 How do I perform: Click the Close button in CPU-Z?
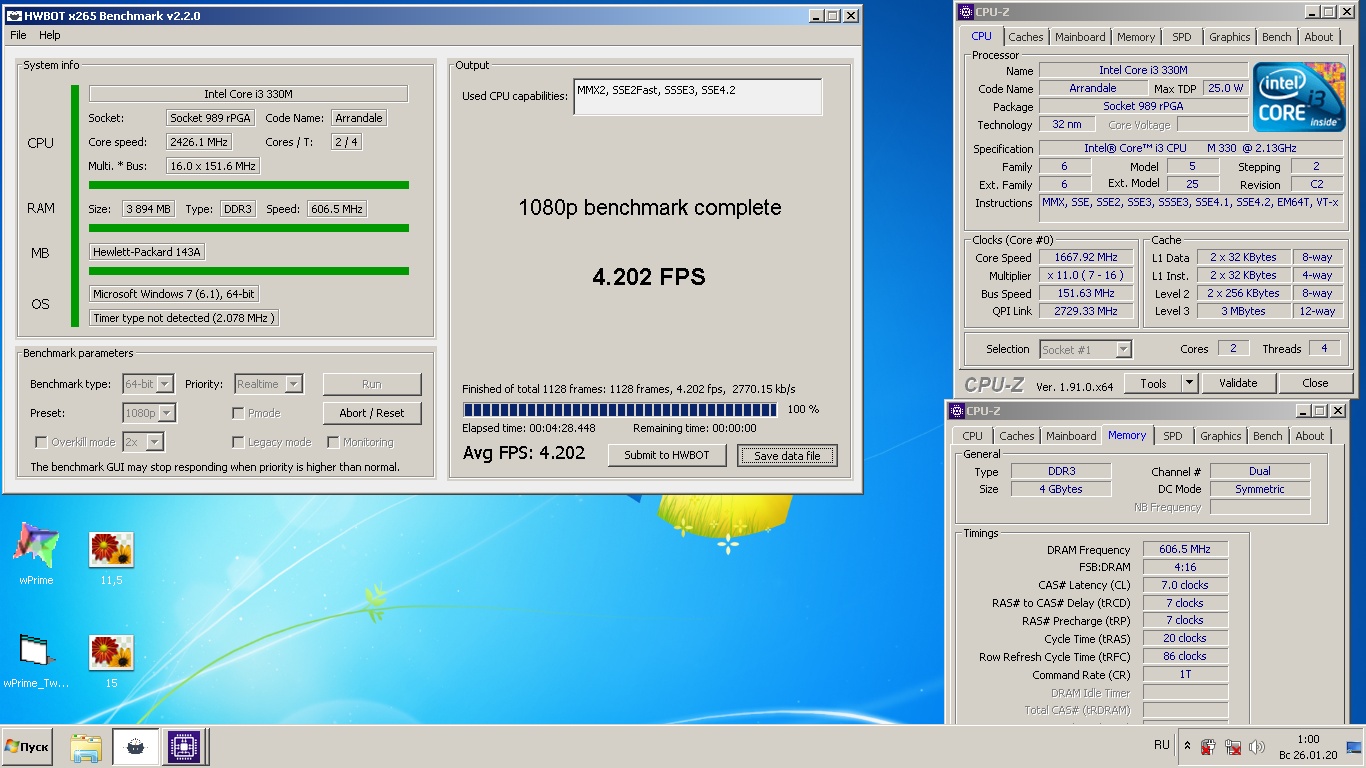tap(1315, 383)
